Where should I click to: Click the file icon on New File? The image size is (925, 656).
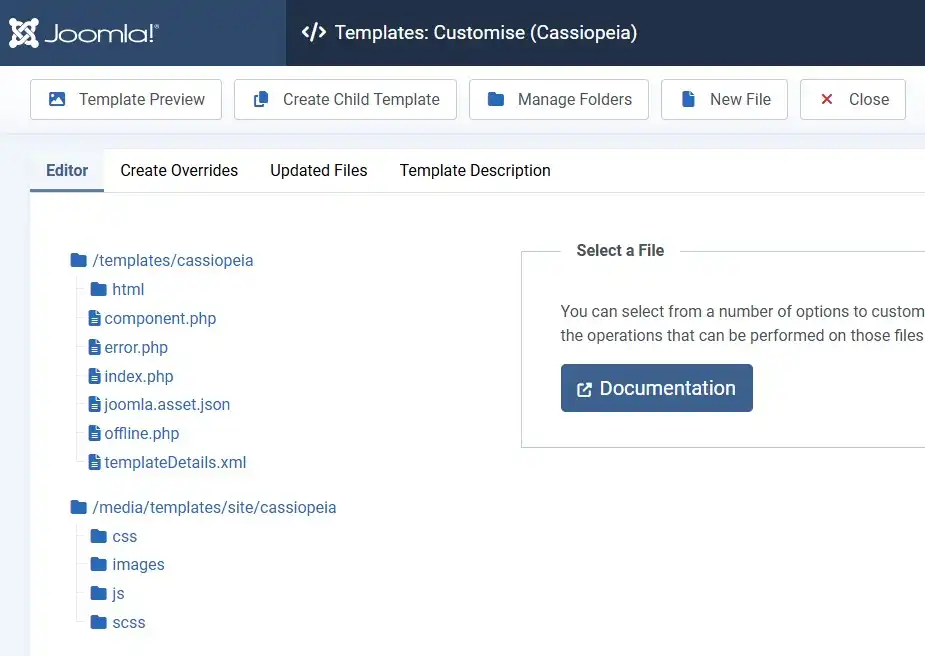coord(688,99)
